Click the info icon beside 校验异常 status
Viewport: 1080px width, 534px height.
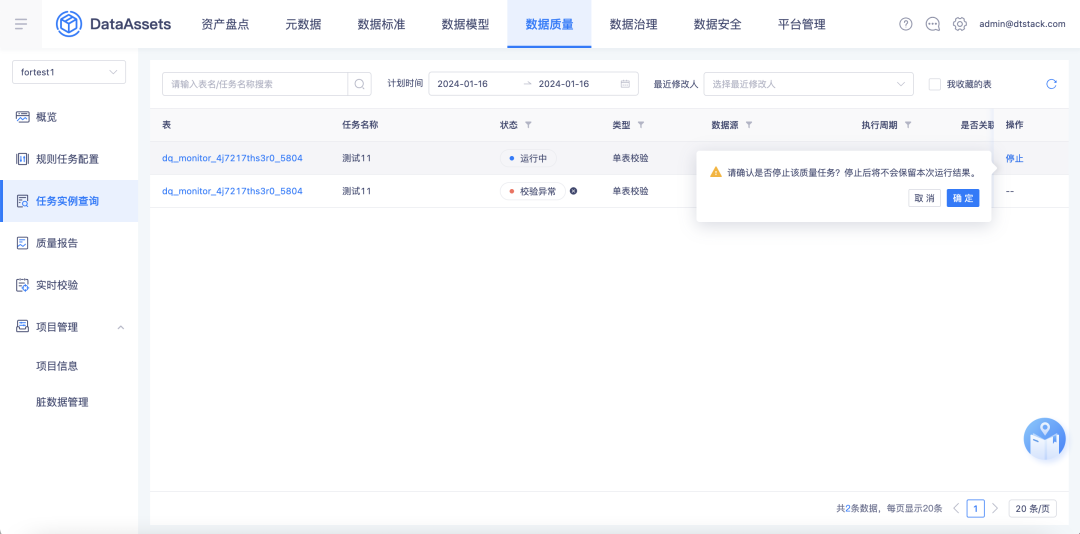pyautogui.click(x=573, y=191)
